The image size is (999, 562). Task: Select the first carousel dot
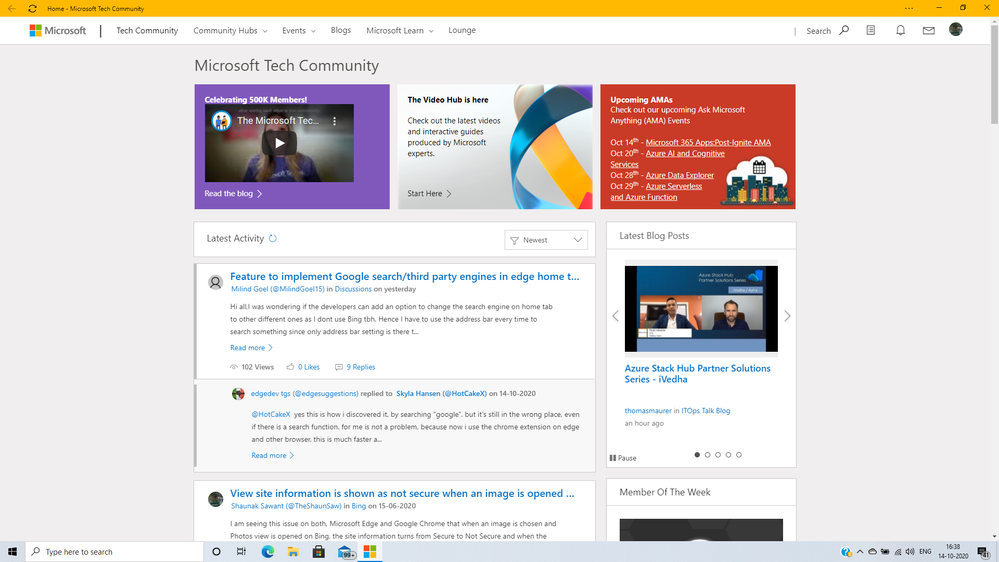(697, 455)
